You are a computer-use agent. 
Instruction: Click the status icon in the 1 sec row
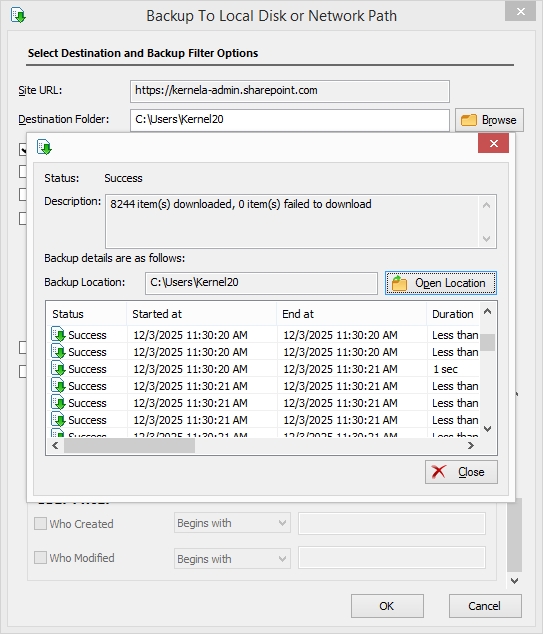click(58, 369)
